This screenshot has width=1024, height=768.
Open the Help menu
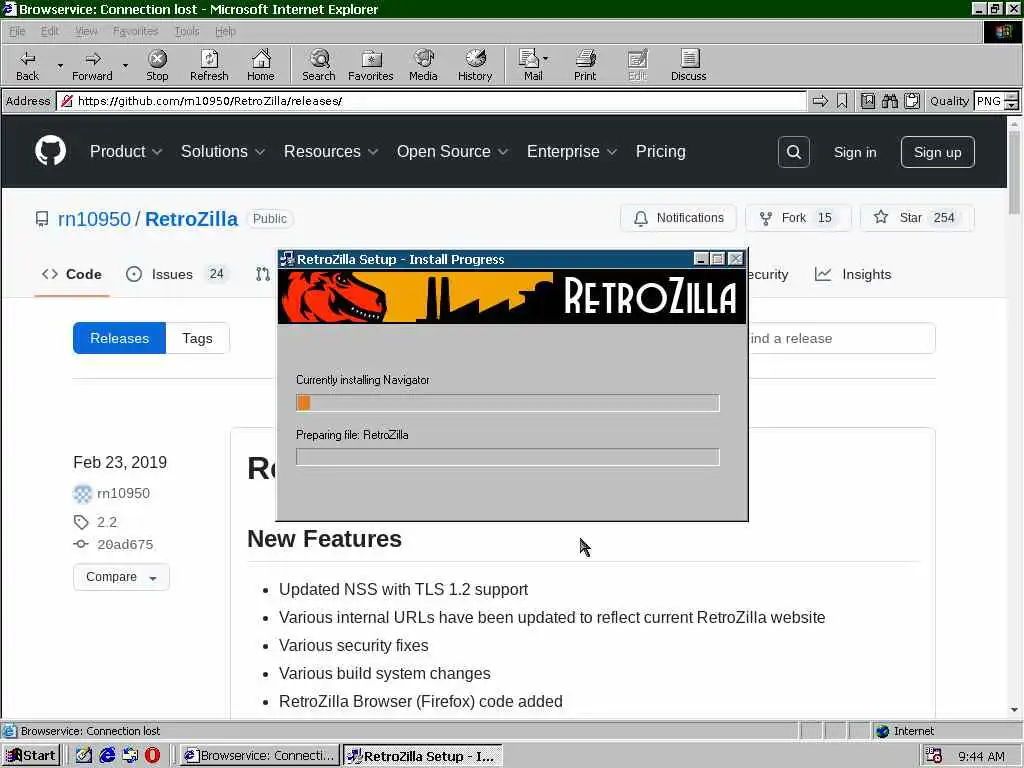pyautogui.click(x=225, y=31)
